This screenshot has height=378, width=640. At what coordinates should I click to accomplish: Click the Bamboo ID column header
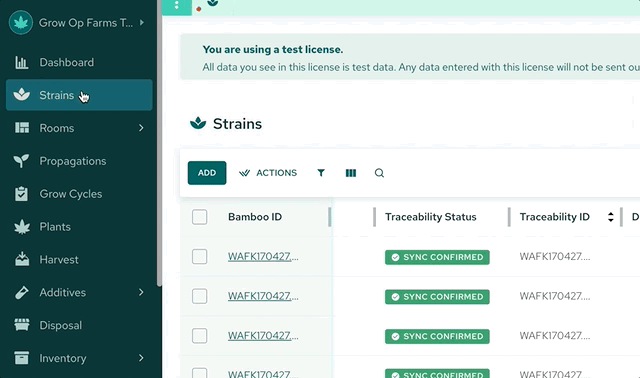[x=255, y=217]
